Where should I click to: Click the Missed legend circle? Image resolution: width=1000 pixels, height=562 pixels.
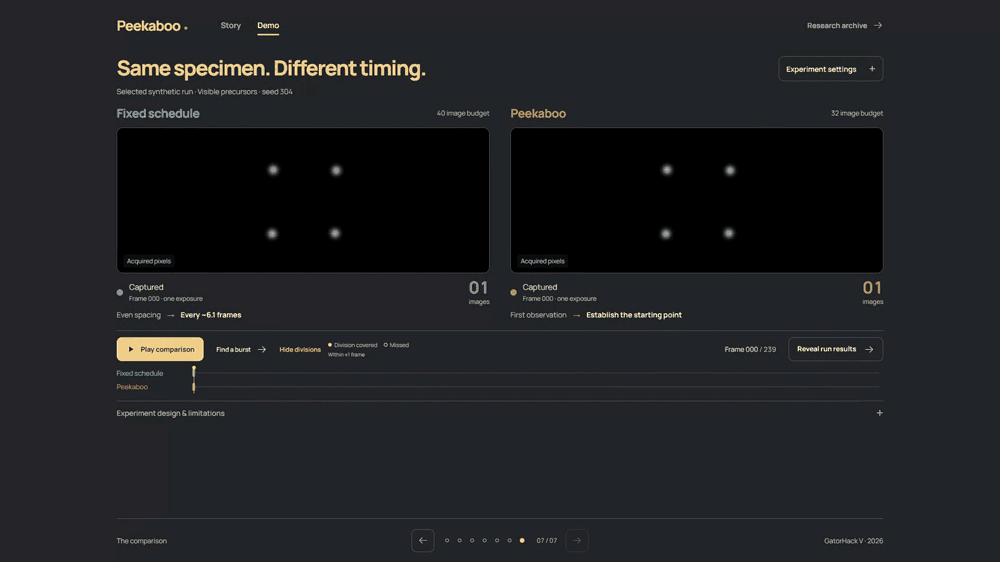[386, 345]
